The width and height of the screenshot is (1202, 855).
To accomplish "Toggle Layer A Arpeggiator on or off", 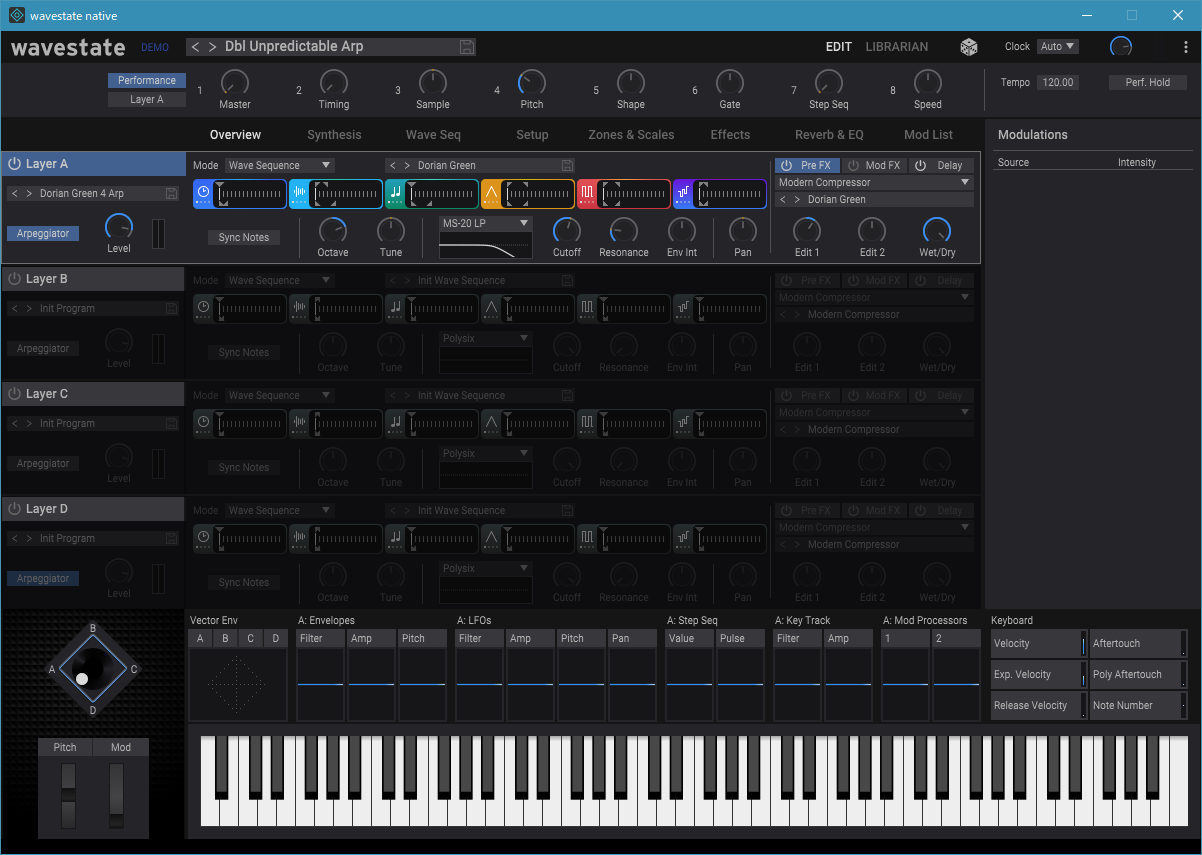I will 43,234.
